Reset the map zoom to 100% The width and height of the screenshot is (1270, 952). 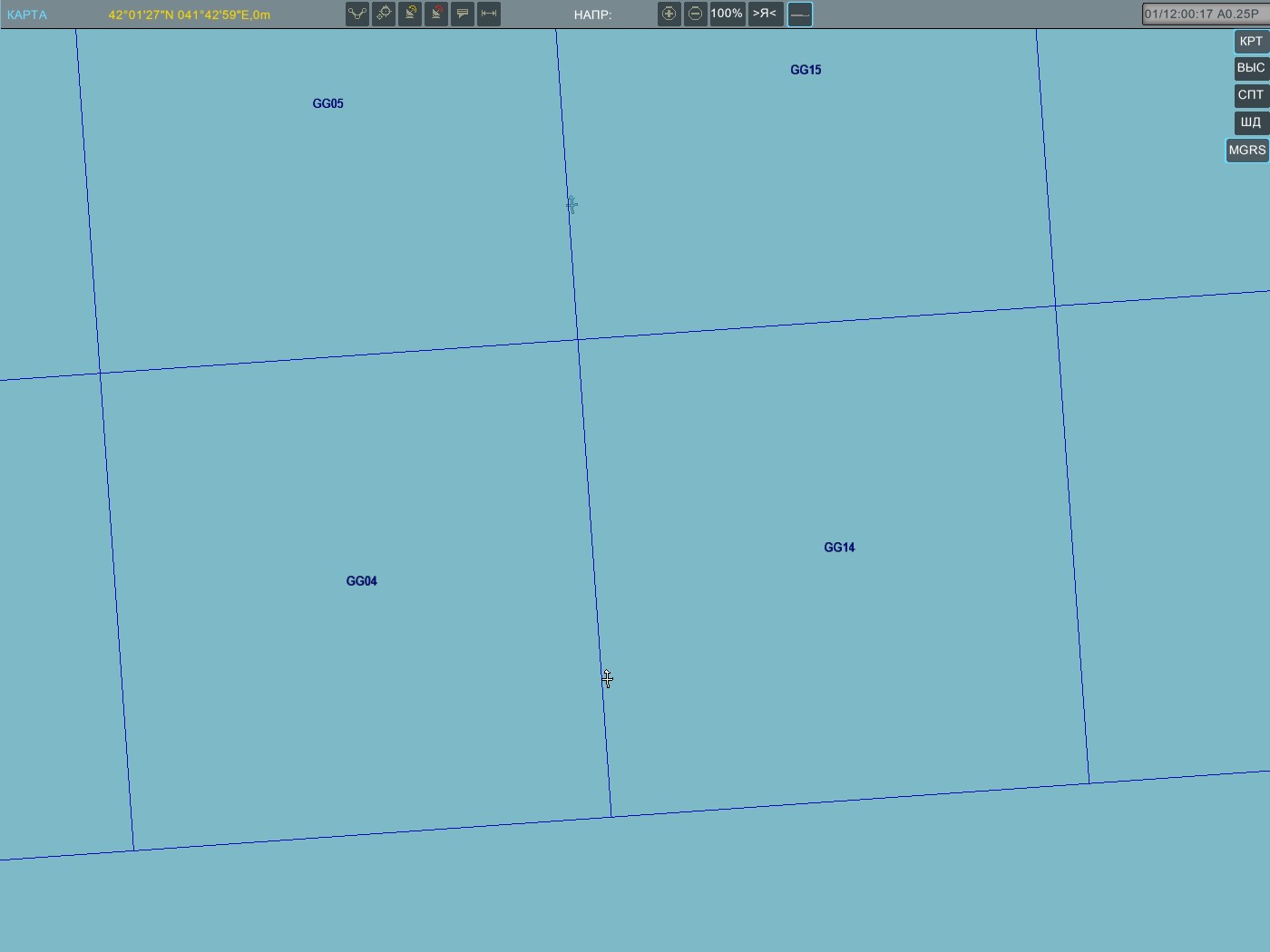click(x=727, y=14)
